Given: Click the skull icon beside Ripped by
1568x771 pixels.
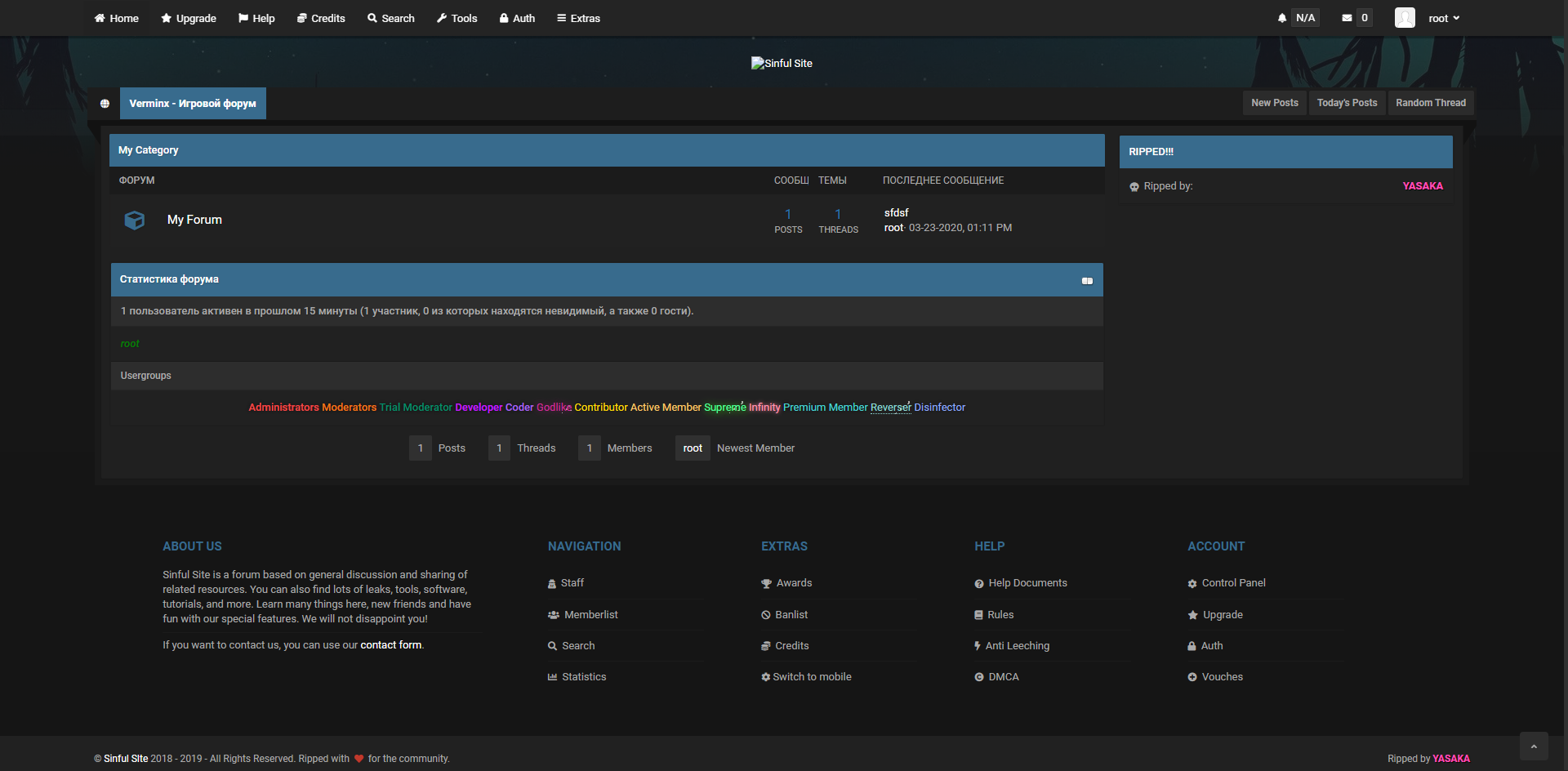Looking at the screenshot, I should coord(1134,187).
